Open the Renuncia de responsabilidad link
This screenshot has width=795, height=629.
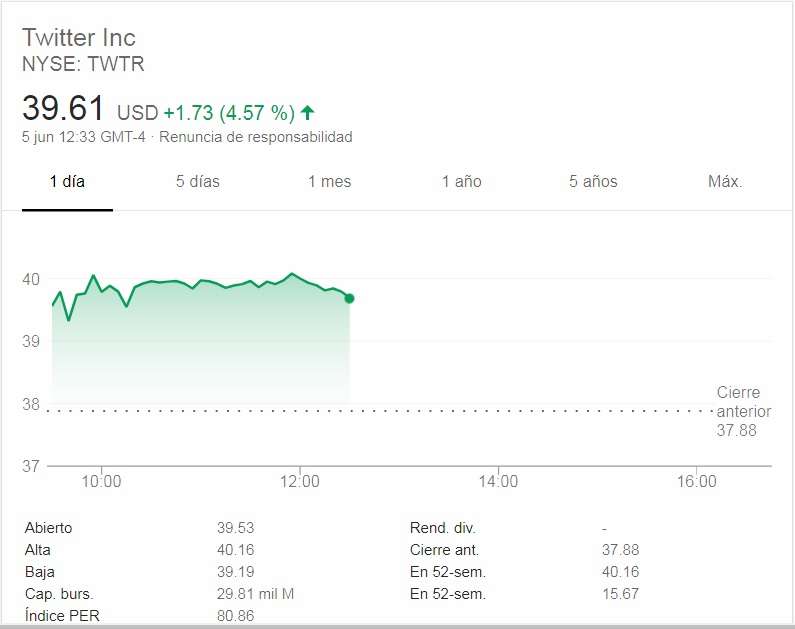coord(256,137)
